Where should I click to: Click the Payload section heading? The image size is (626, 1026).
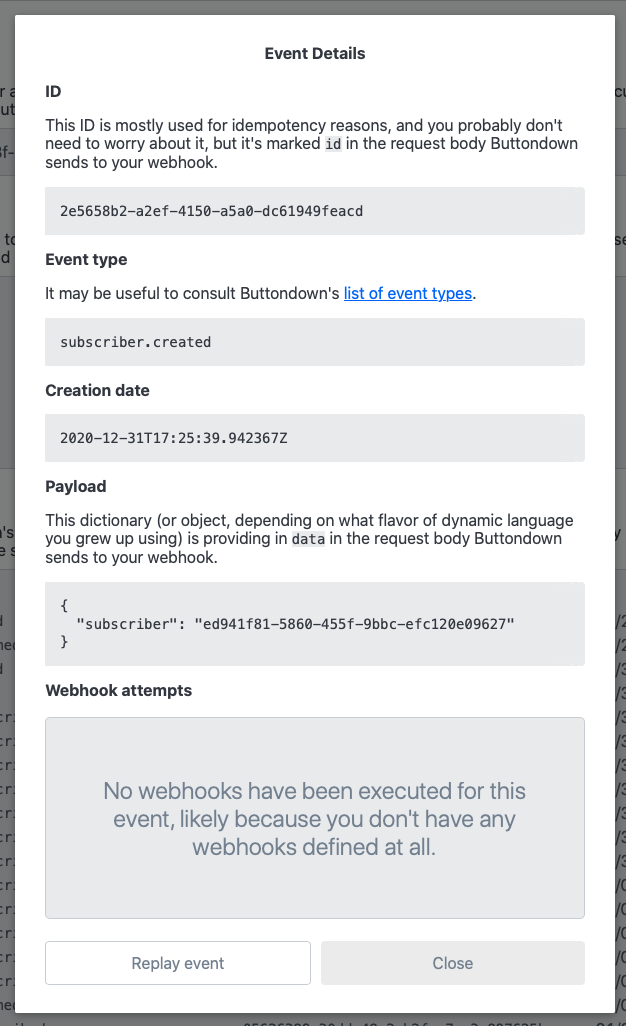[75, 487]
